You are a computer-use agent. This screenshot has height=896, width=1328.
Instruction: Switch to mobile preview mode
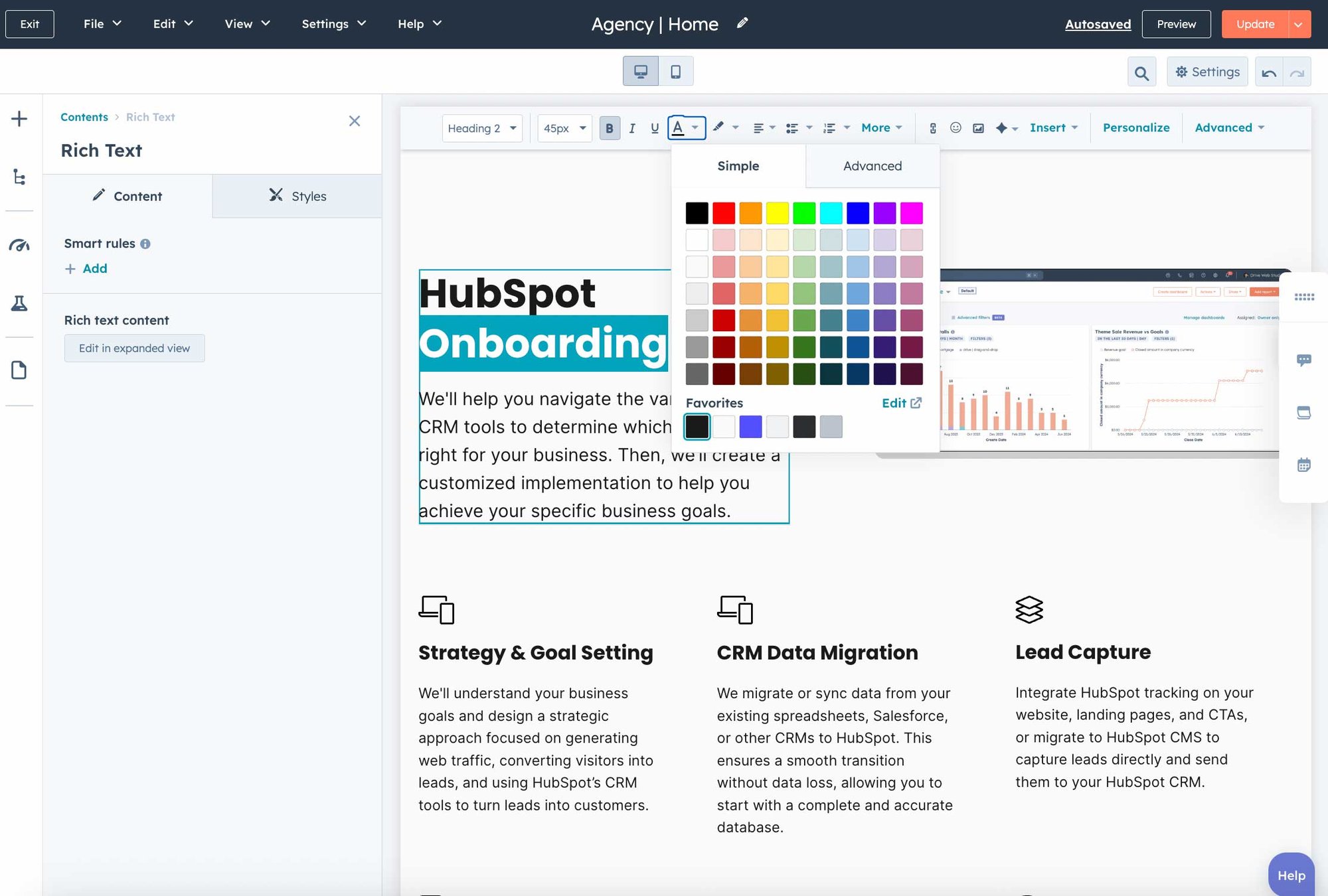coord(676,71)
